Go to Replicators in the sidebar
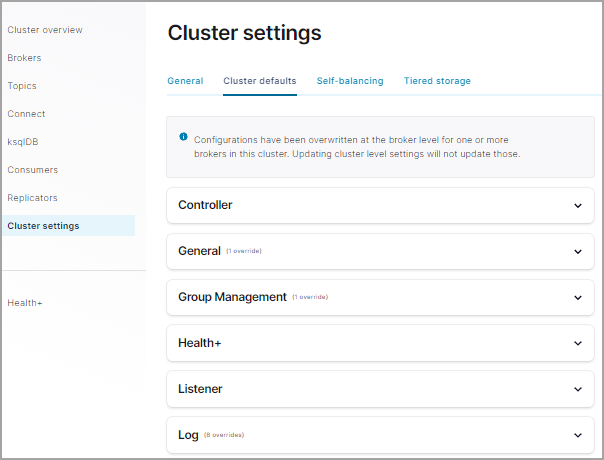Screen dimensions: 604x460 click(x=32, y=198)
